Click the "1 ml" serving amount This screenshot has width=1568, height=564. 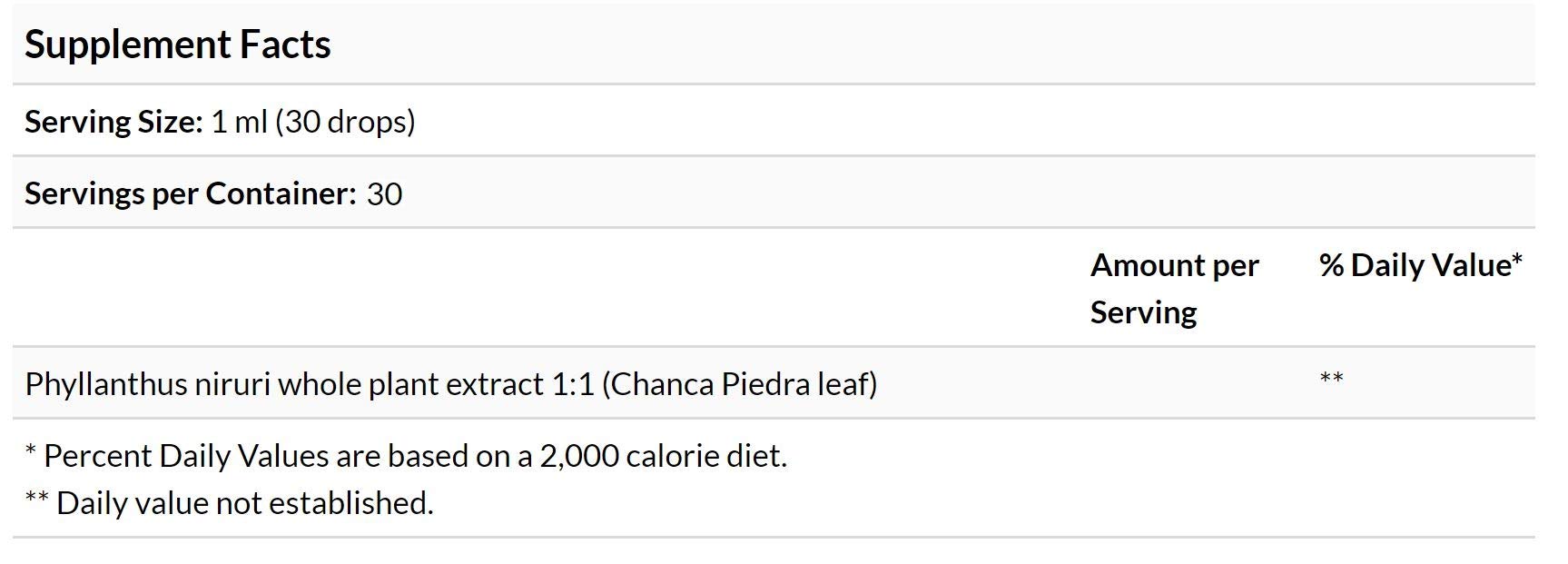coord(239,122)
